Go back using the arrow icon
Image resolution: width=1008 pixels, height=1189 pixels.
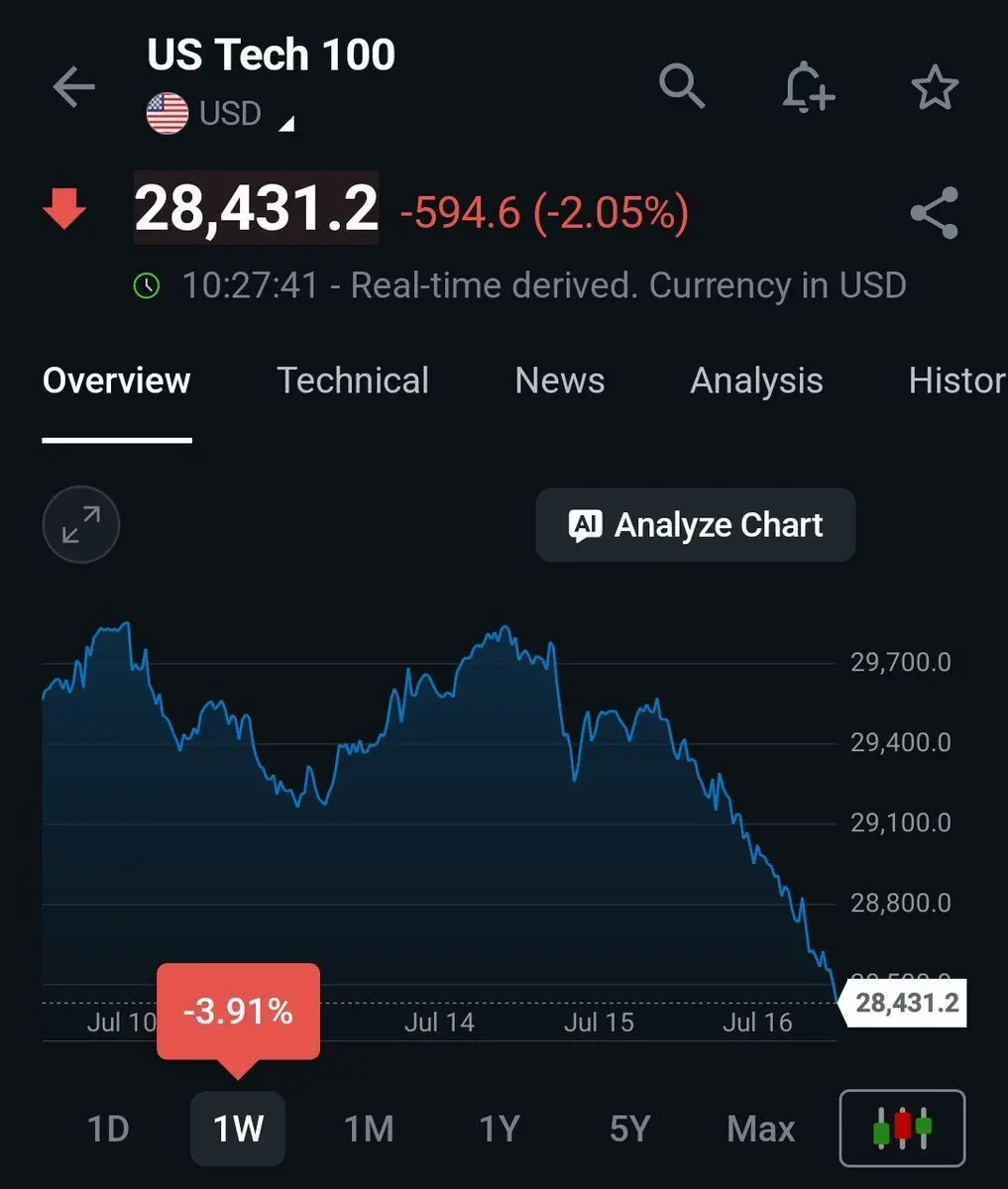point(73,88)
